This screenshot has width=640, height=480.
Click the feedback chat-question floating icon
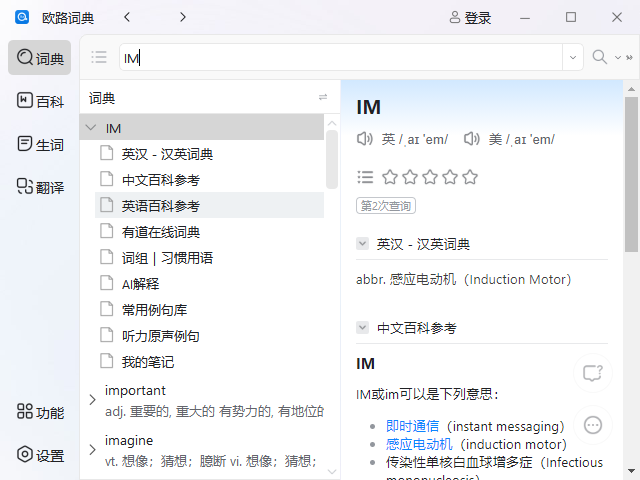593,373
